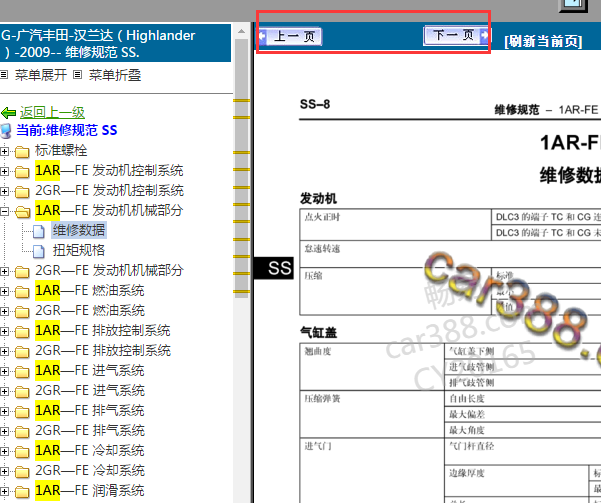Click folder icon of 2GR—FE 排放控制系统
The width and height of the screenshot is (601, 503).
click(22, 352)
